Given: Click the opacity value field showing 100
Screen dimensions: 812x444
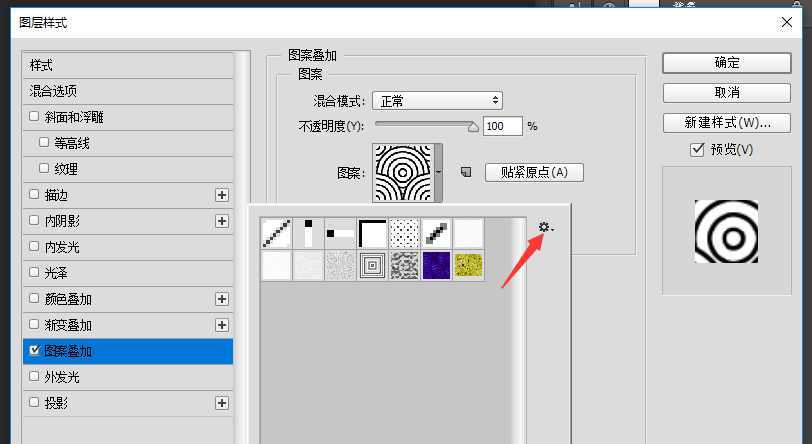Looking at the screenshot, I should pyautogui.click(x=502, y=126).
